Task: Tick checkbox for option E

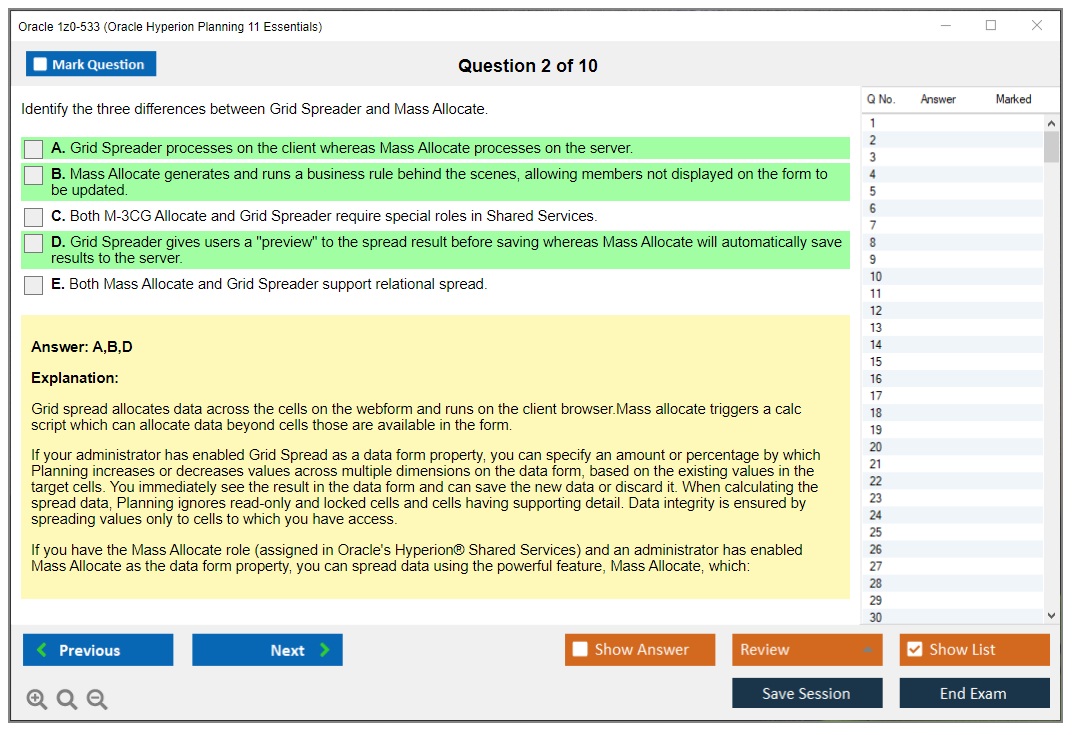Action: point(34,285)
